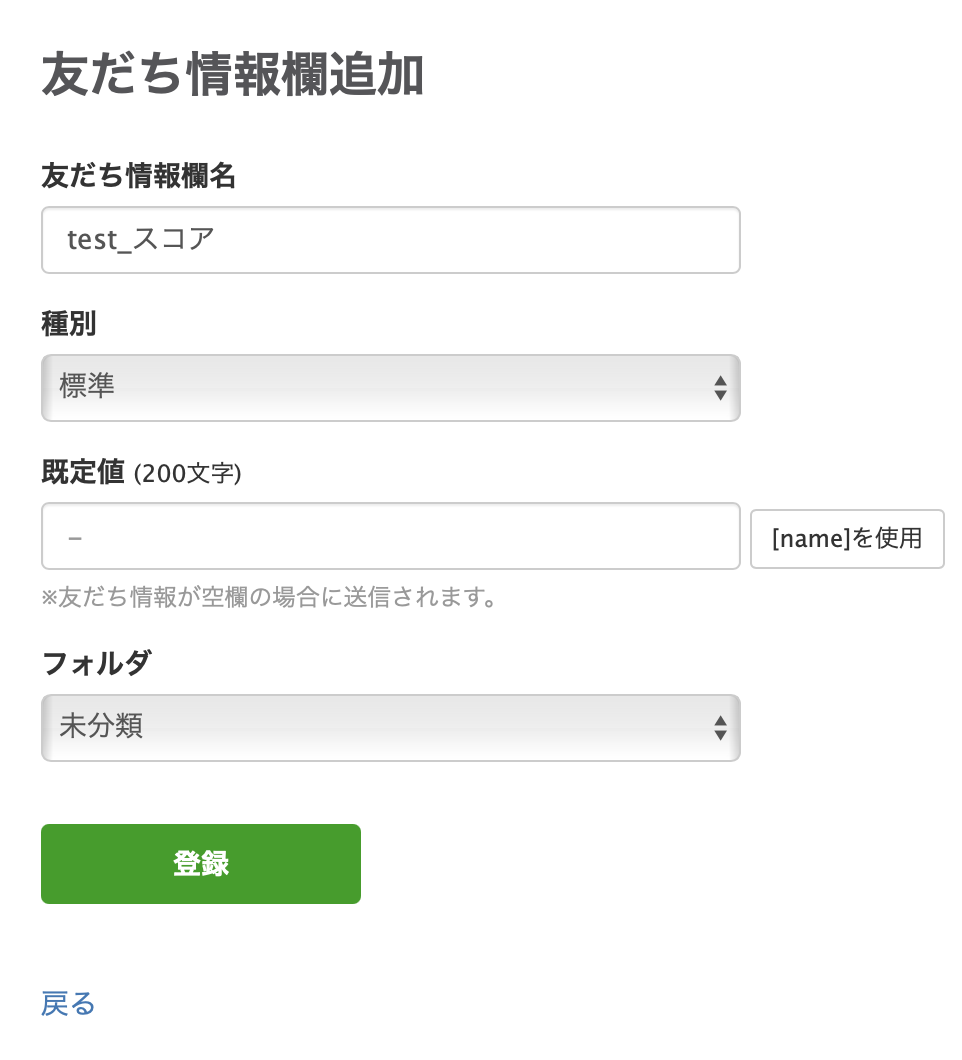Click the フォルダ field label
Screen dimensions: 962x1060
tap(93, 663)
